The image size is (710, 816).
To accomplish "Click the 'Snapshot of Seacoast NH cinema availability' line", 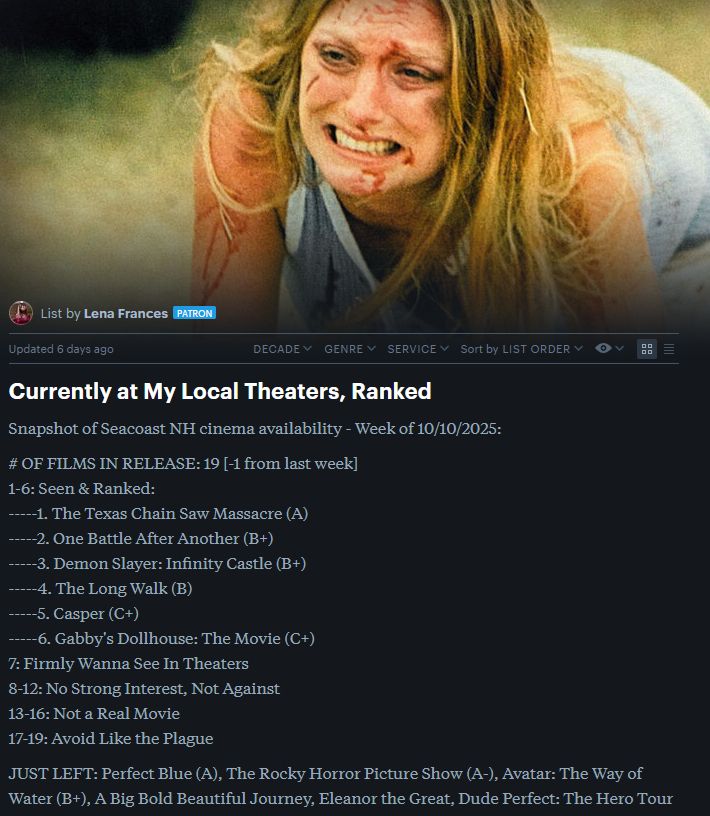I will coord(175,428).
